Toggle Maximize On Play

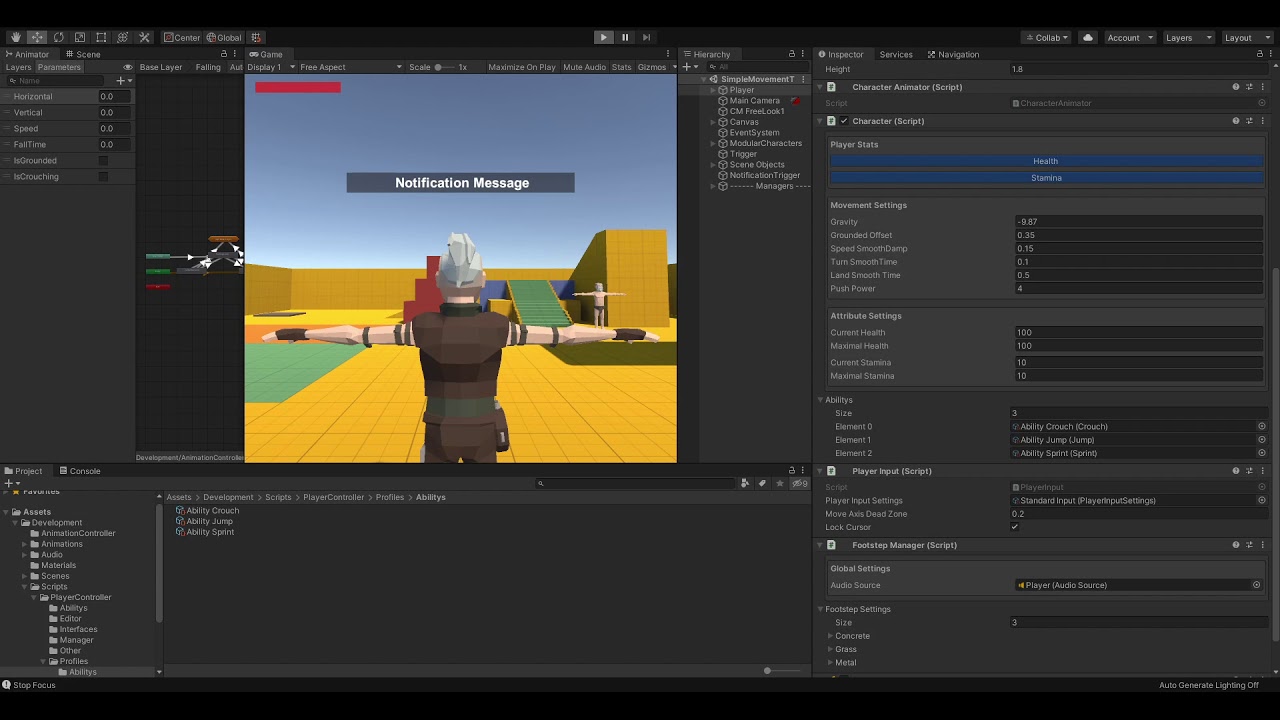pos(521,67)
